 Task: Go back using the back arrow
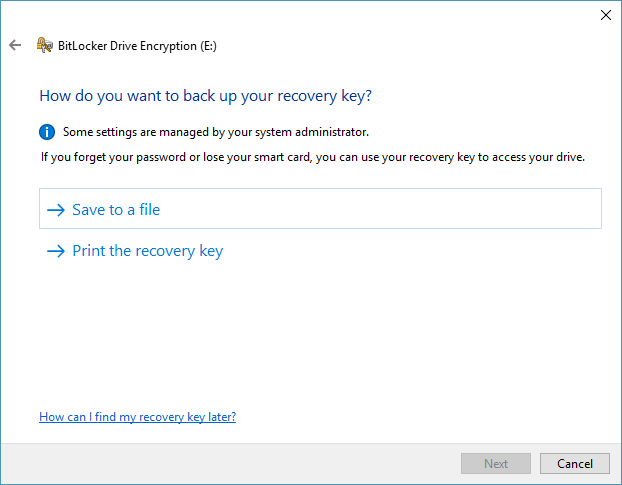click(15, 45)
